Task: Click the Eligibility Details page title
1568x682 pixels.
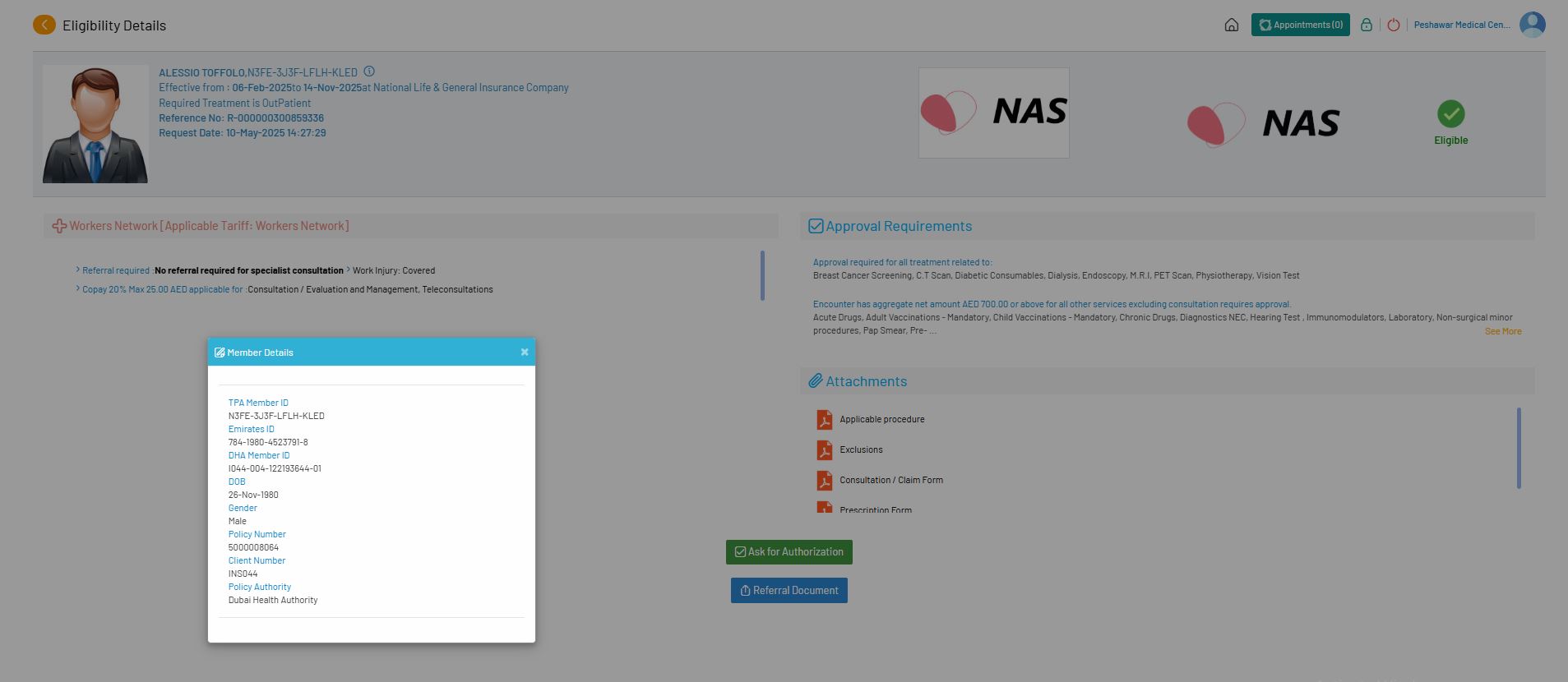Action: (114, 25)
